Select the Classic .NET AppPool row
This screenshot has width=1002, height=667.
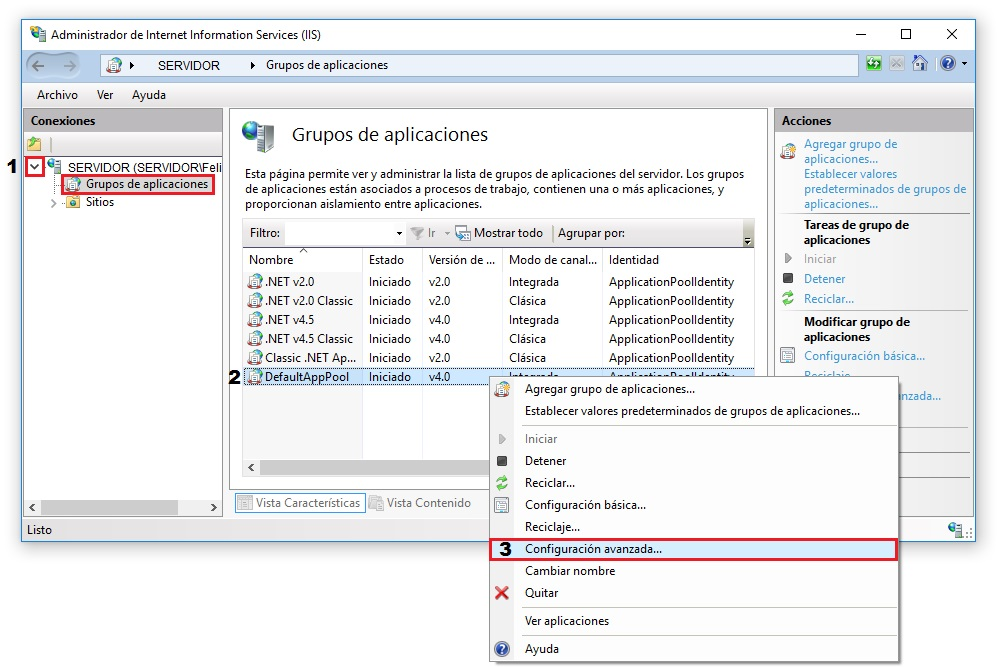[x=498, y=358]
